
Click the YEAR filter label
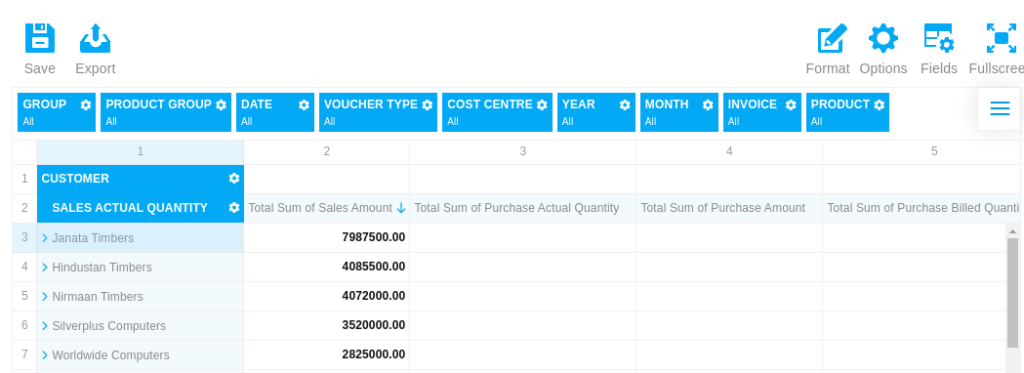(579, 105)
